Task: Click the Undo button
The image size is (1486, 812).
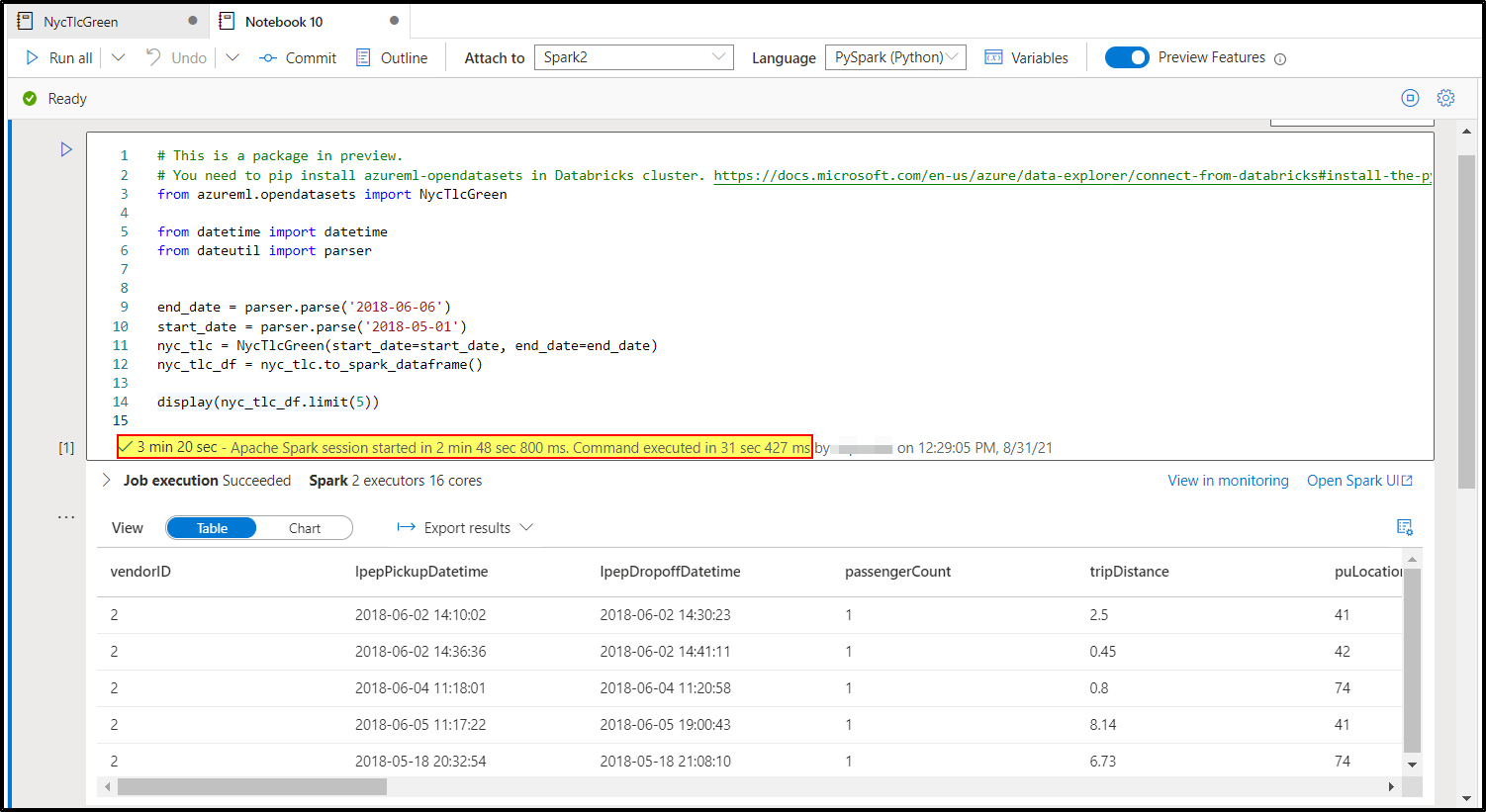Action: (176, 58)
